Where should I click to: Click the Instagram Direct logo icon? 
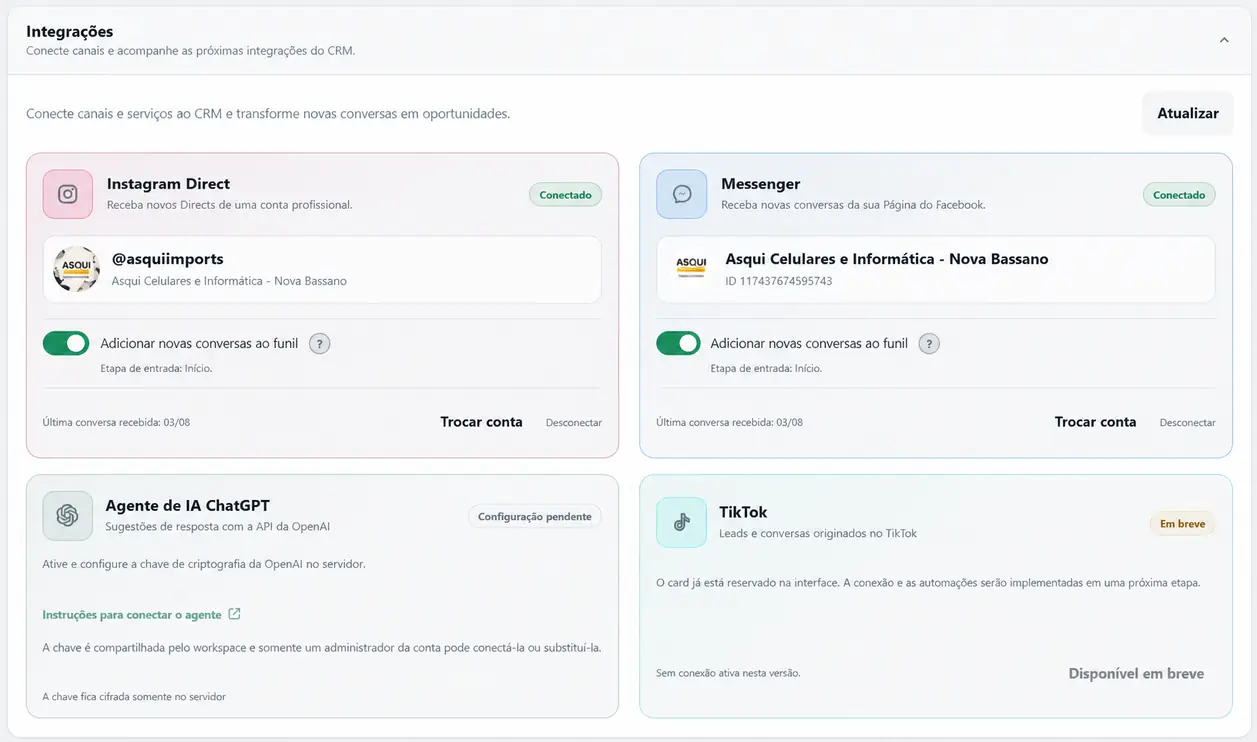click(68, 194)
